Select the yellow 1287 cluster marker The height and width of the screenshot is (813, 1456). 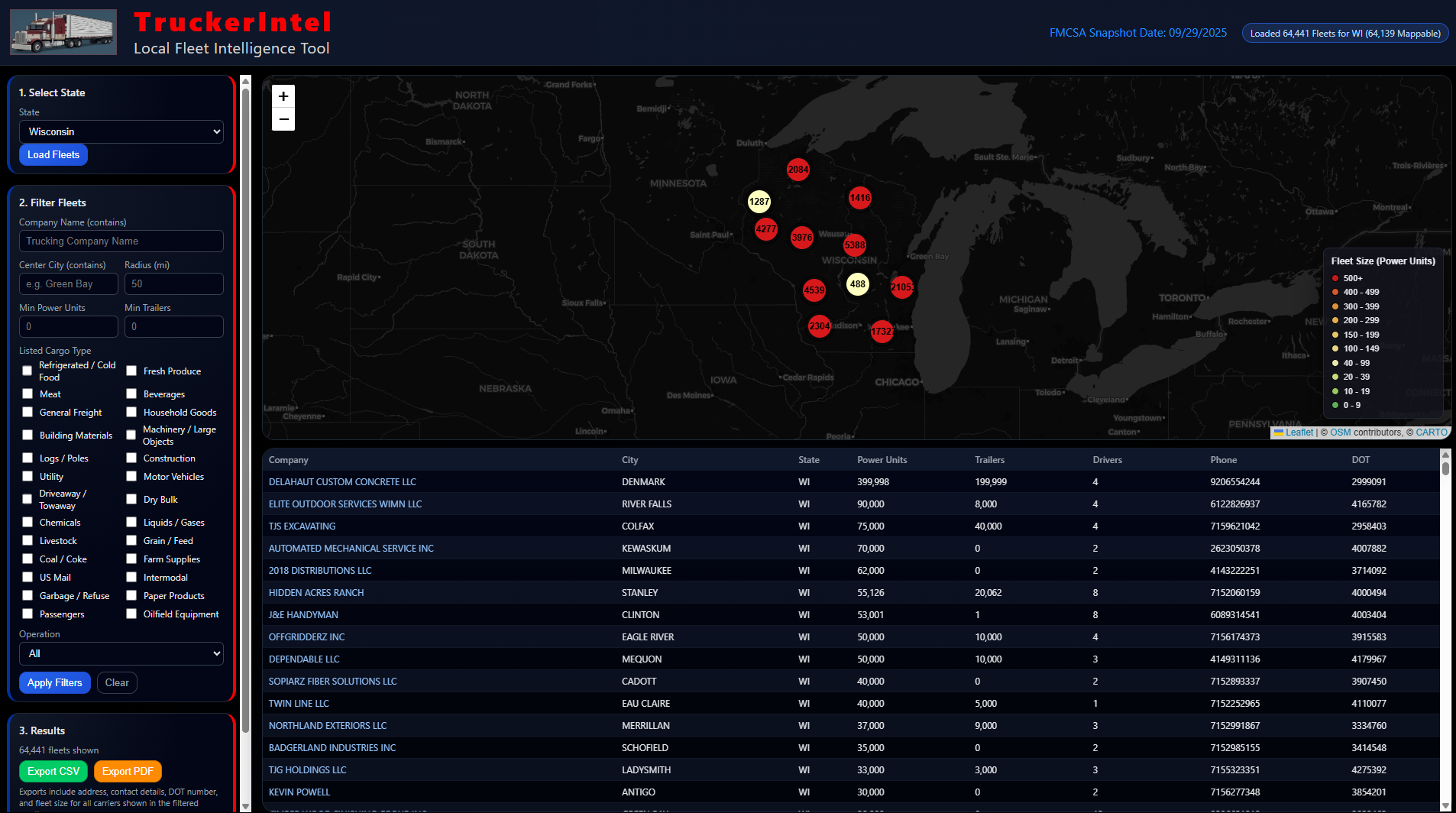point(759,201)
